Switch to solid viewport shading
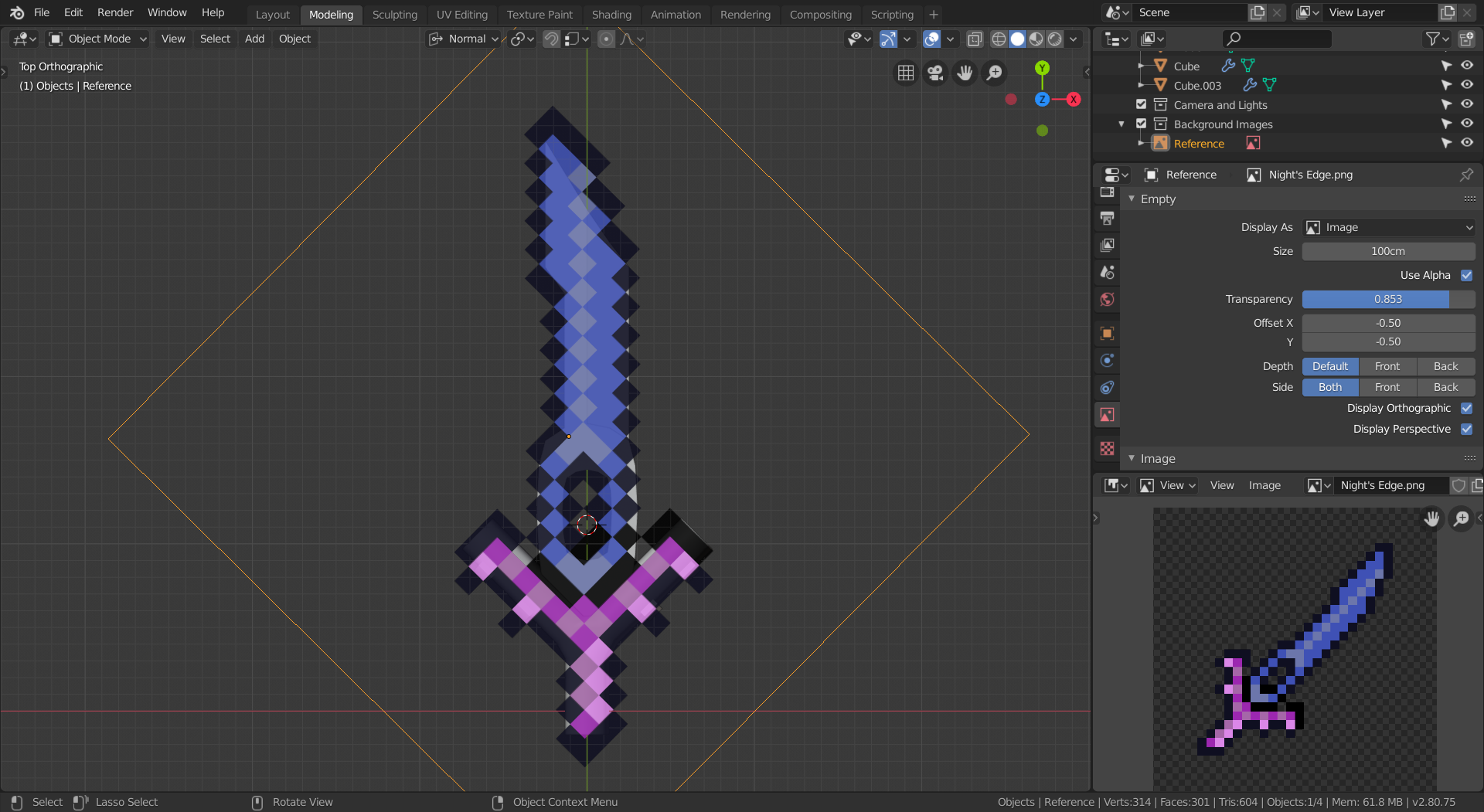Viewport: 1484px width, 812px height. [1017, 39]
